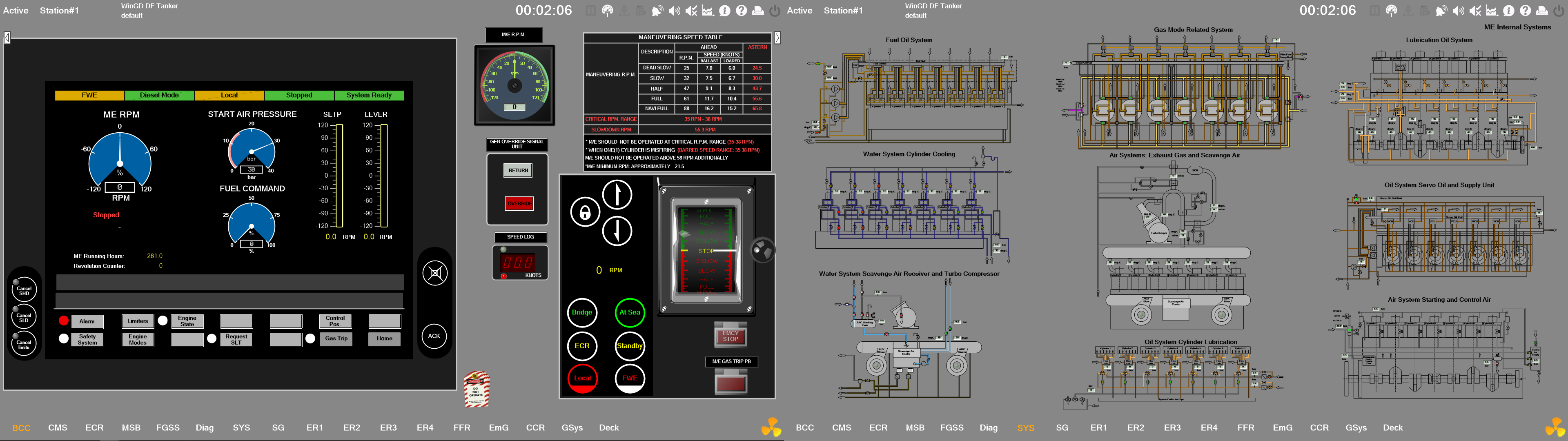The height and width of the screenshot is (441, 1568).
Task: Click the STOP position on engine telegraph
Action: [x=706, y=251]
